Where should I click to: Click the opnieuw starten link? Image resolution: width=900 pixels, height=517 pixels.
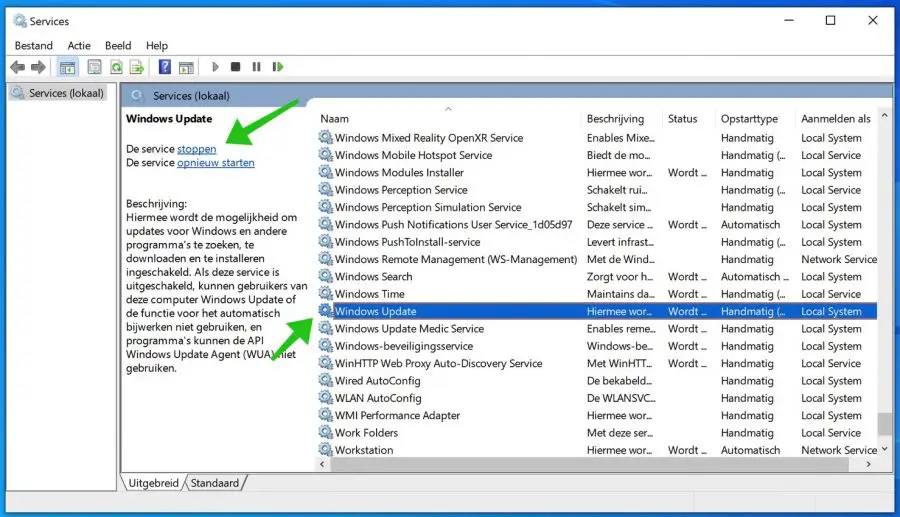tap(215, 162)
